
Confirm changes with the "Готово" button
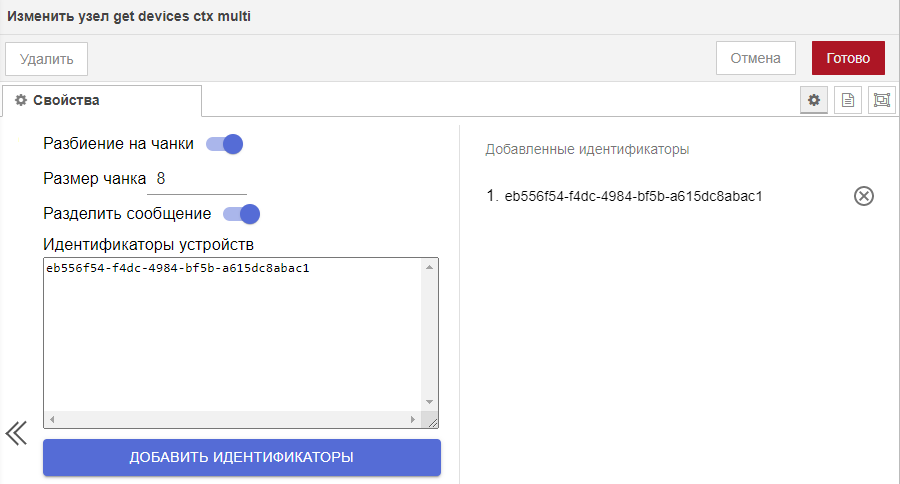(848, 58)
